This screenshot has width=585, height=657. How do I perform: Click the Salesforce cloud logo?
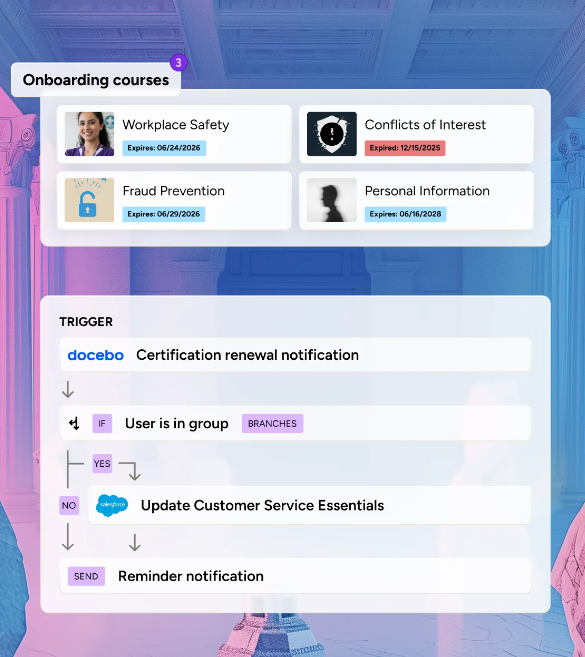[112, 505]
